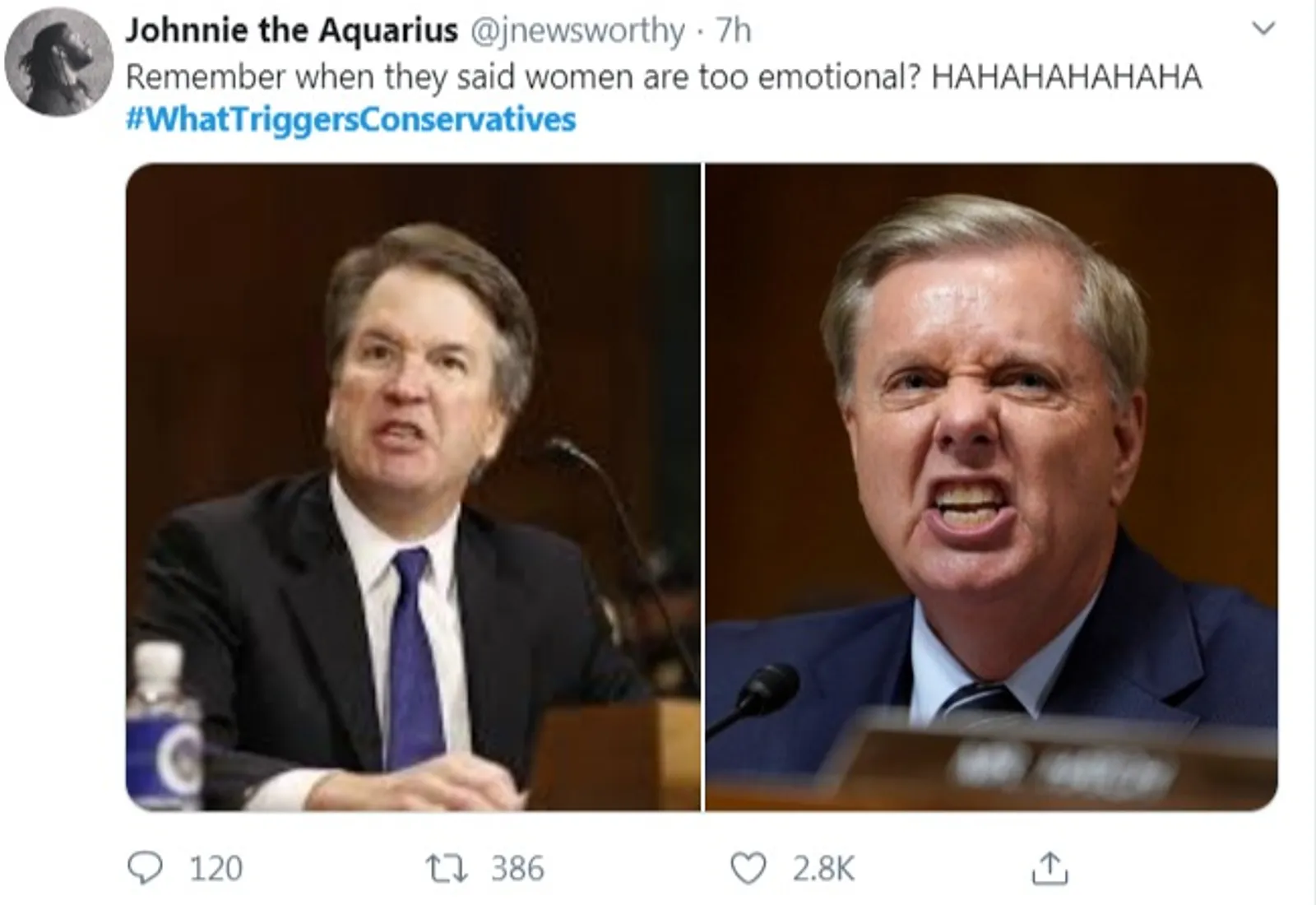Click the 120 replies count
The height and width of the screenshot is (905, 1316).
pos(216,869)
